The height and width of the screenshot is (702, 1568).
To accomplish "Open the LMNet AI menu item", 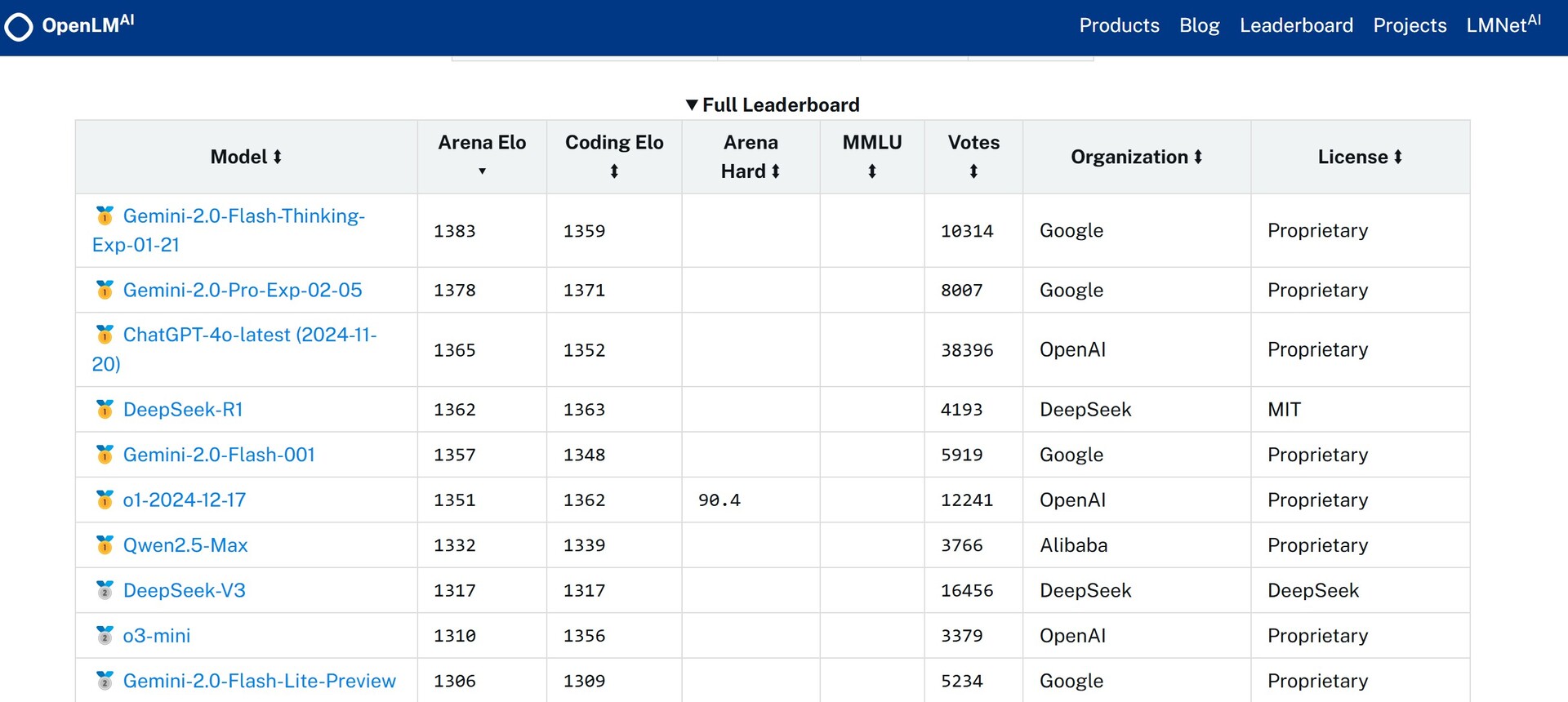I will coord(1503,24).
